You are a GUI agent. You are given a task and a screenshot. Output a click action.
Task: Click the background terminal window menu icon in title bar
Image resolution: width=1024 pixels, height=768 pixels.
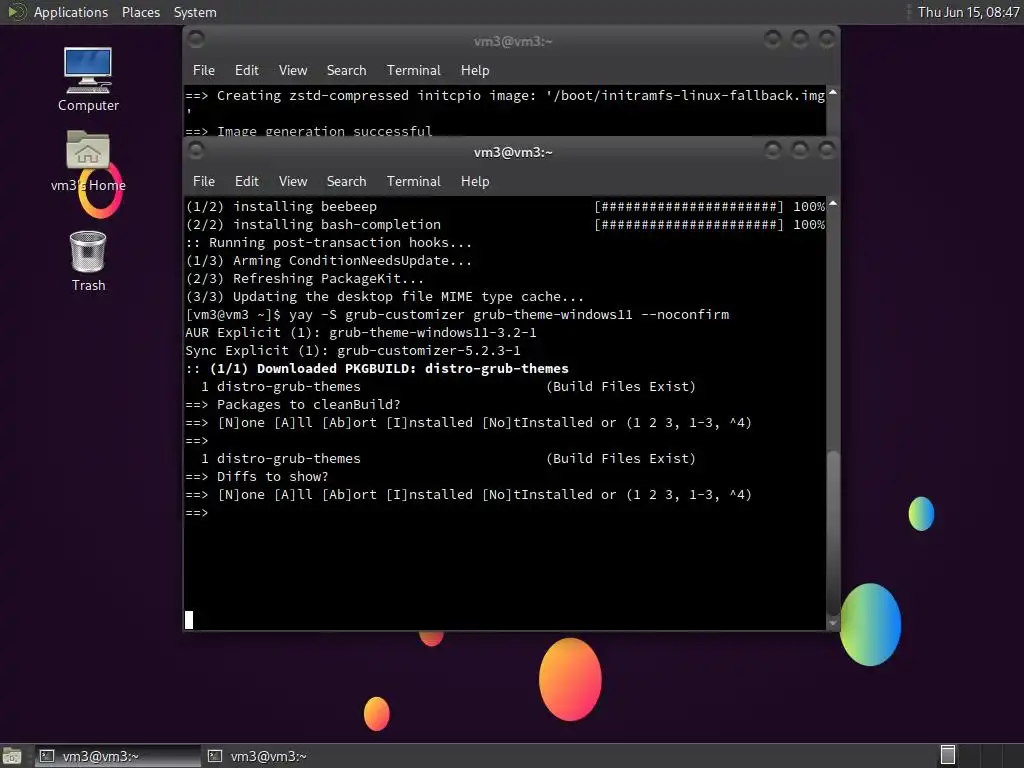click(196, 40)
